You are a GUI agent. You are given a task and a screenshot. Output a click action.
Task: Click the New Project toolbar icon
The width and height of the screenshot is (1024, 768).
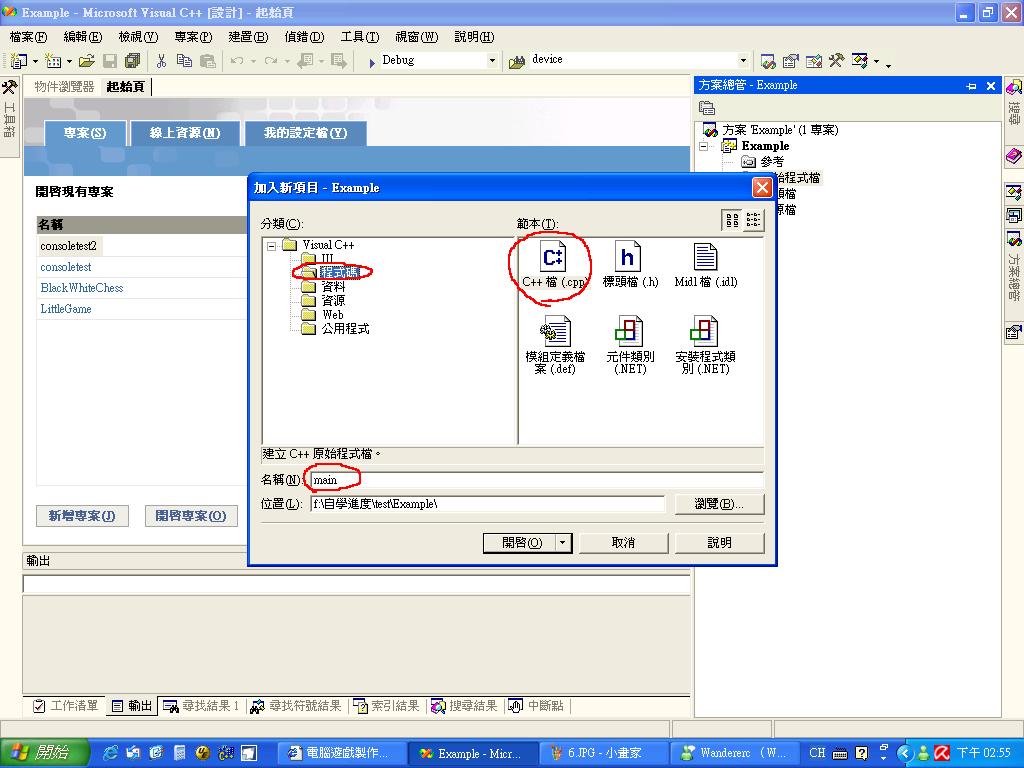pyautogui.click(x=18, y=61)
